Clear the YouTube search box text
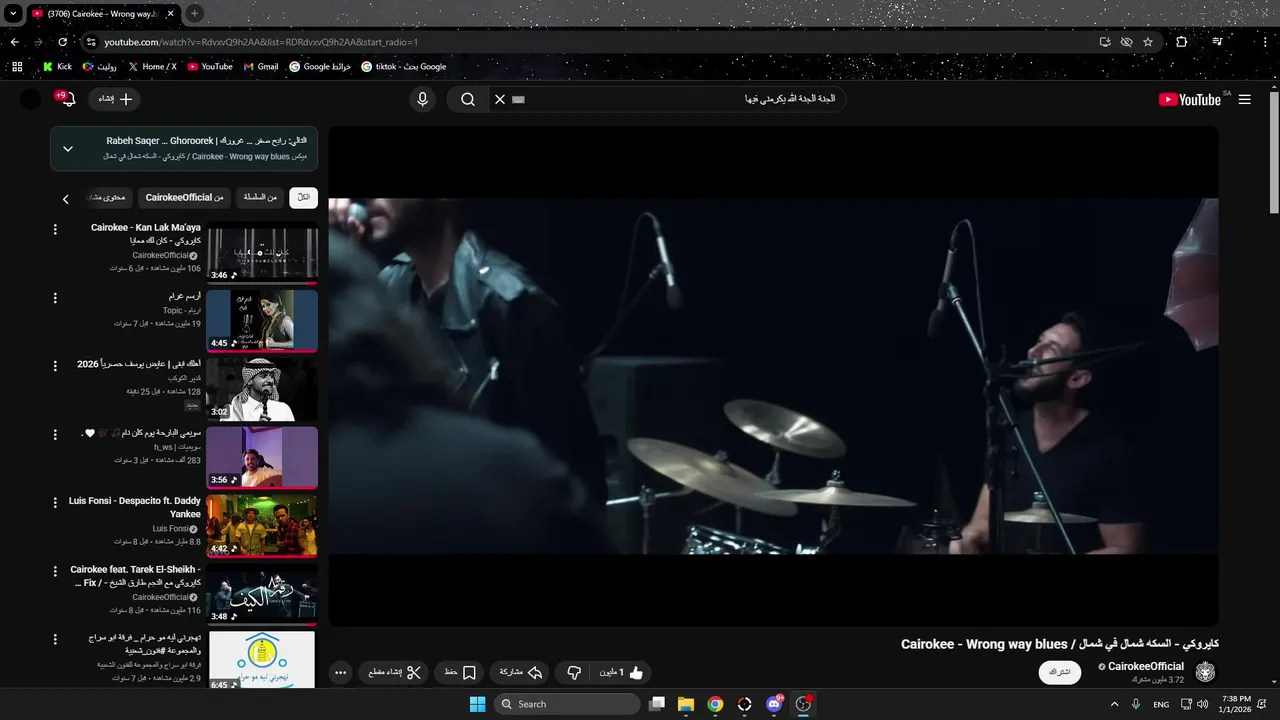Viewport: 1280px width, 720px height. pyautogui.click(x=500, y=99)
